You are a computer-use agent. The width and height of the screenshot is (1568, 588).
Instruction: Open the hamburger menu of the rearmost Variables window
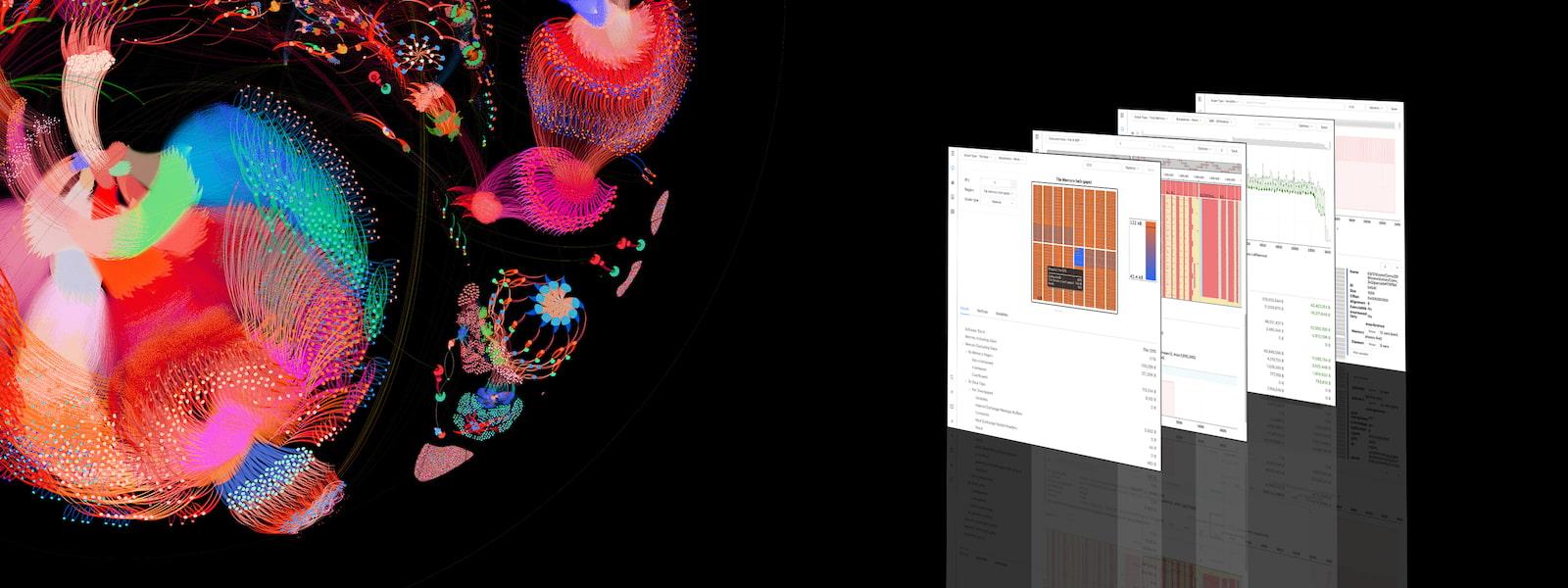point(1200,99)
